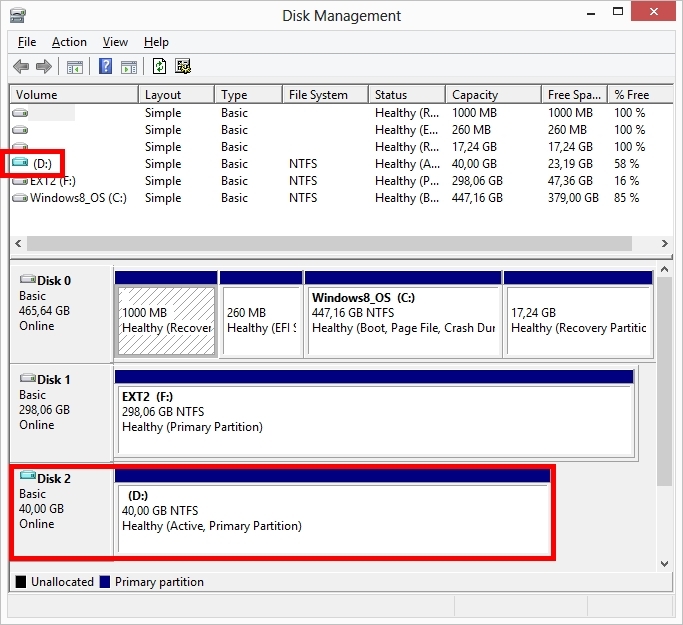Click the horizontal scrollbar right arrow
The image size is (683, 625).
(664, 243)
